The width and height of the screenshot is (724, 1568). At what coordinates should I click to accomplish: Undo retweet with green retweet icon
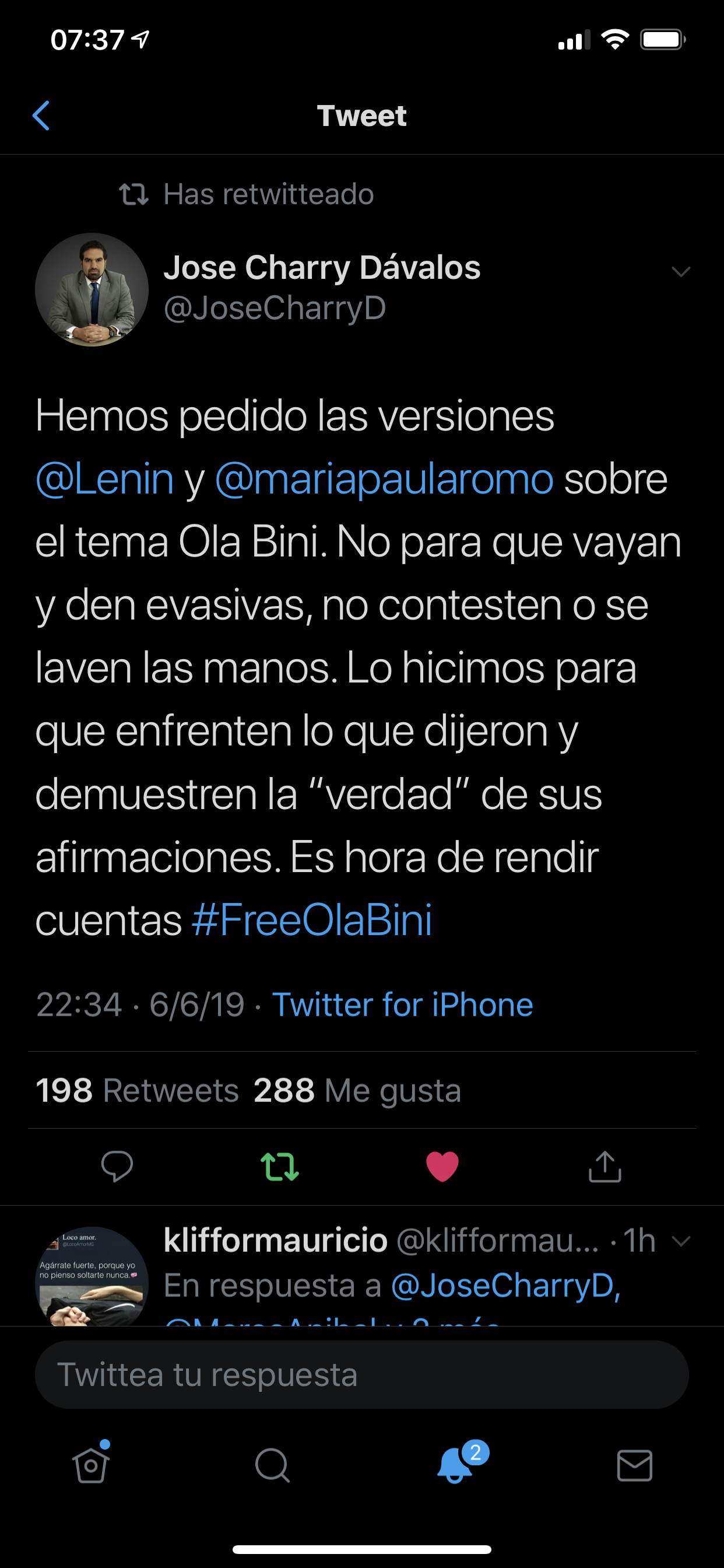[279, 1166]
